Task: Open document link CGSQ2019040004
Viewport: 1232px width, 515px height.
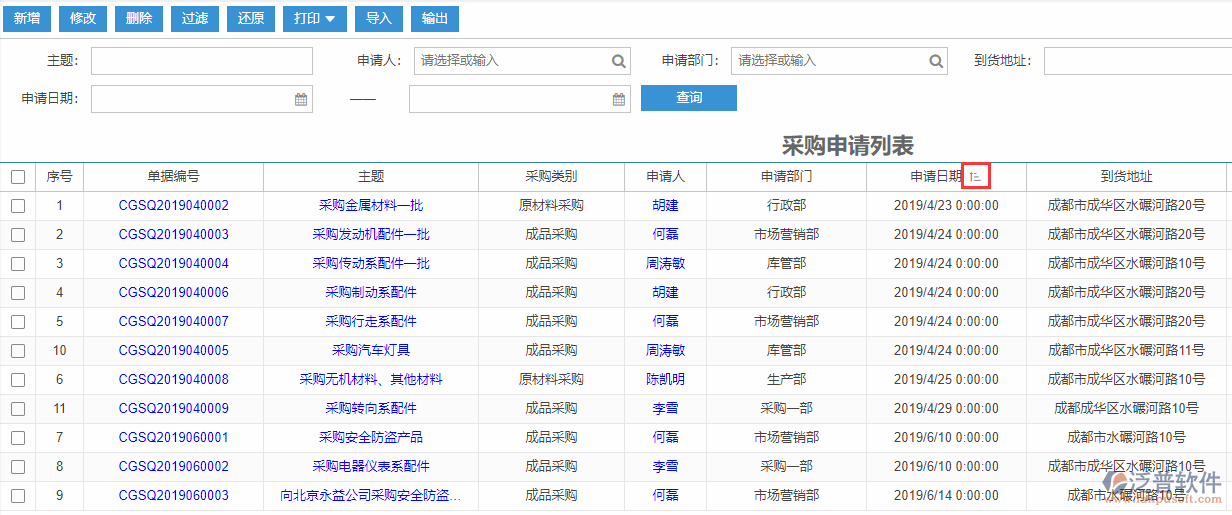Action: tap(174, 264)
